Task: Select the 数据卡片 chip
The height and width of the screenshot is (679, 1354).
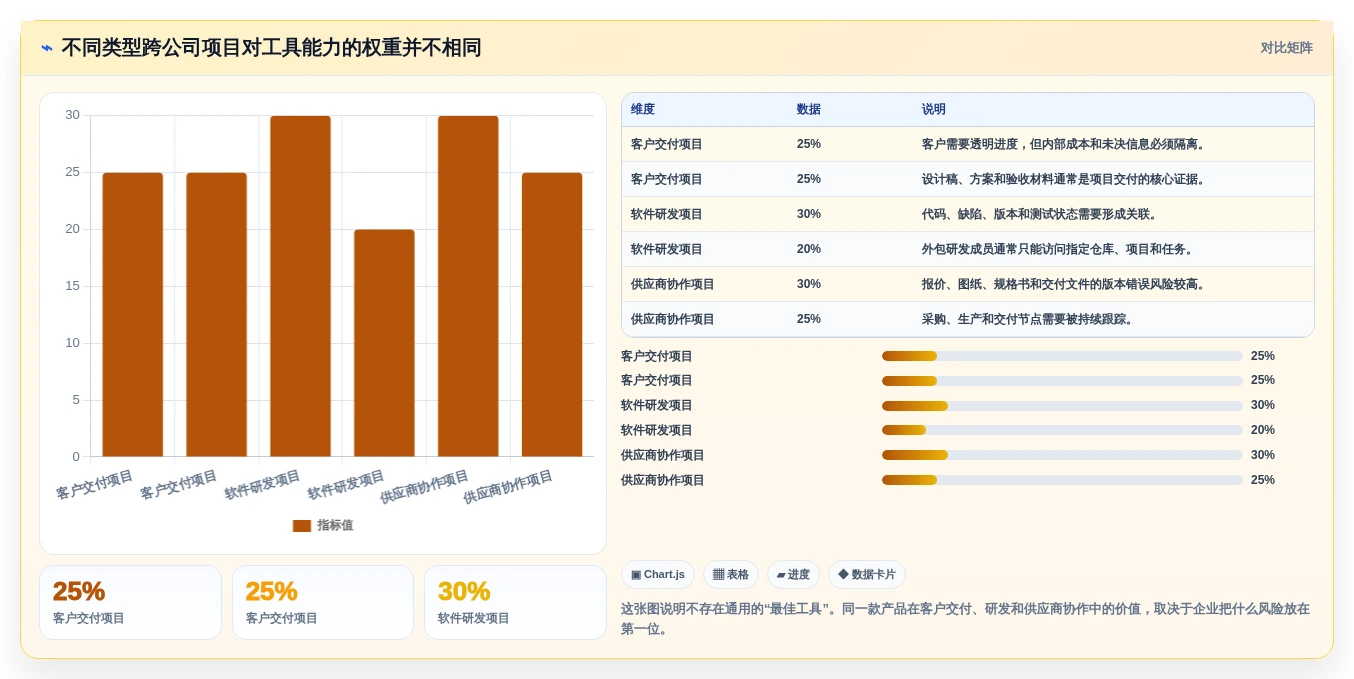Action: pyautogui.click(x=867, y=574)
